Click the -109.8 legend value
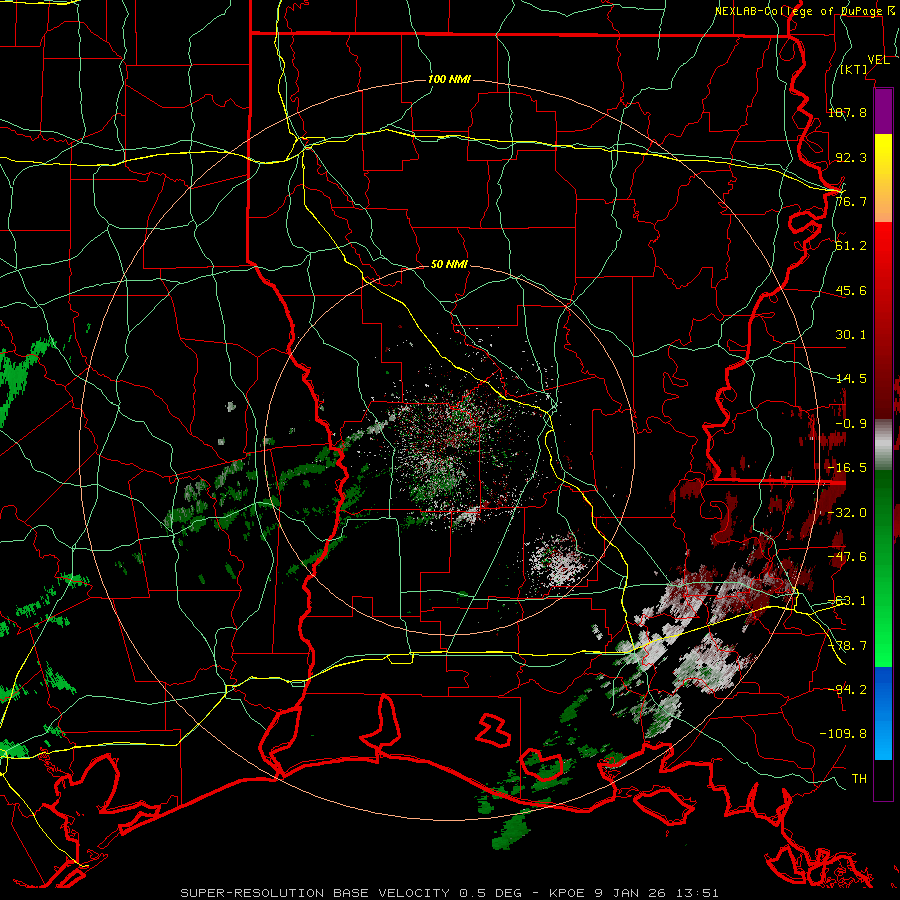The width and height of the screenshot is (900, 900). tap(843, 734)
